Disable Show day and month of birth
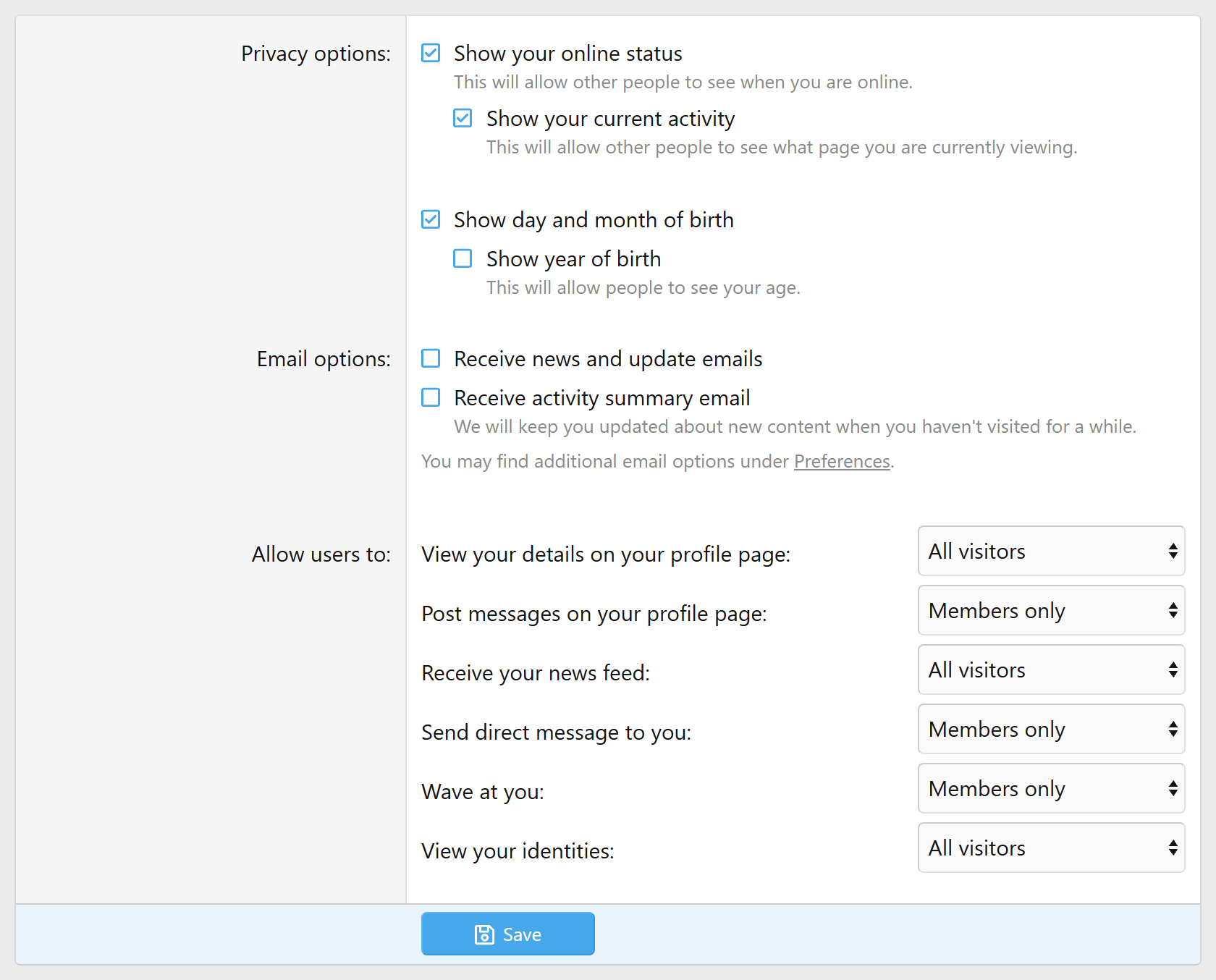The width and height of the screenshot is (1216, 980). point(431,219)
